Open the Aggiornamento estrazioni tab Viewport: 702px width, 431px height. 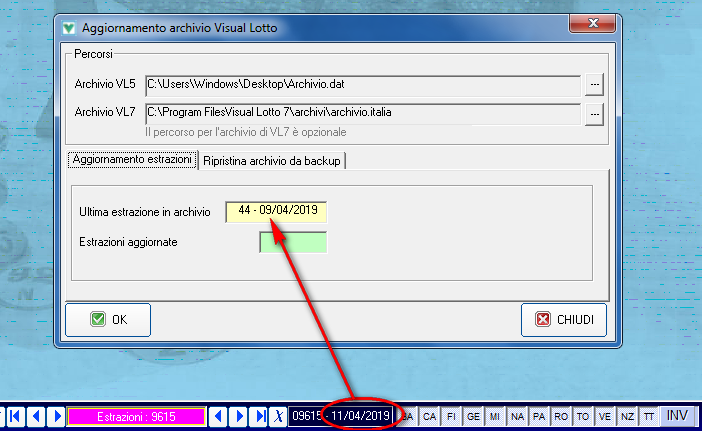click(x=132, y=159)
